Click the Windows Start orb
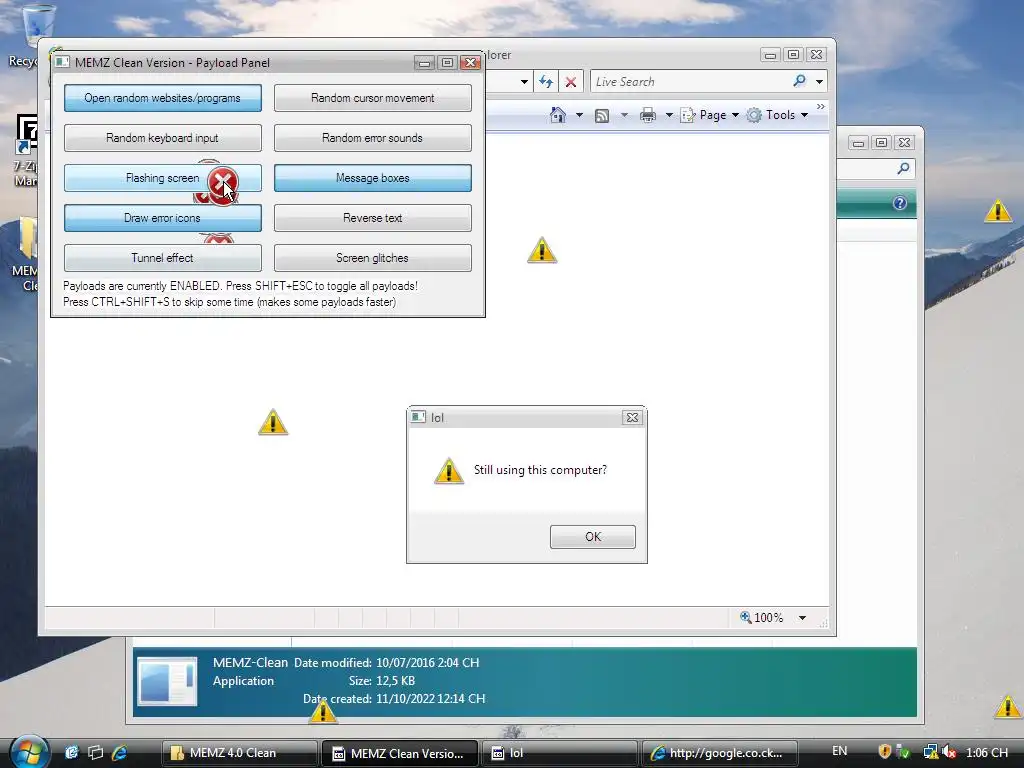The width and height of the screenshot is (1024, 768). (29, 752)
